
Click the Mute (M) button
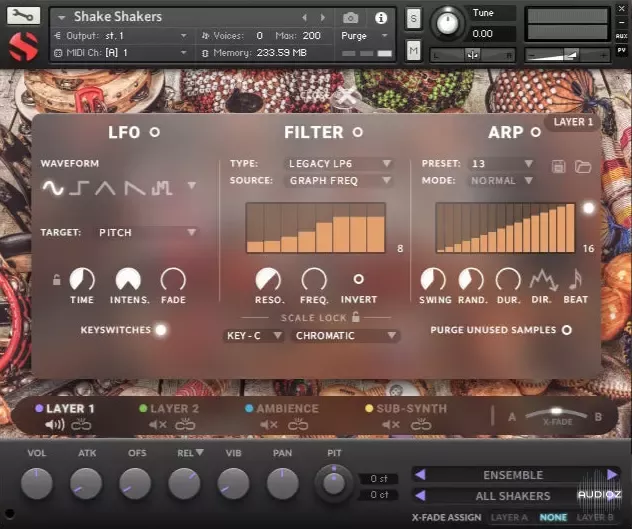tap(413, 50)
